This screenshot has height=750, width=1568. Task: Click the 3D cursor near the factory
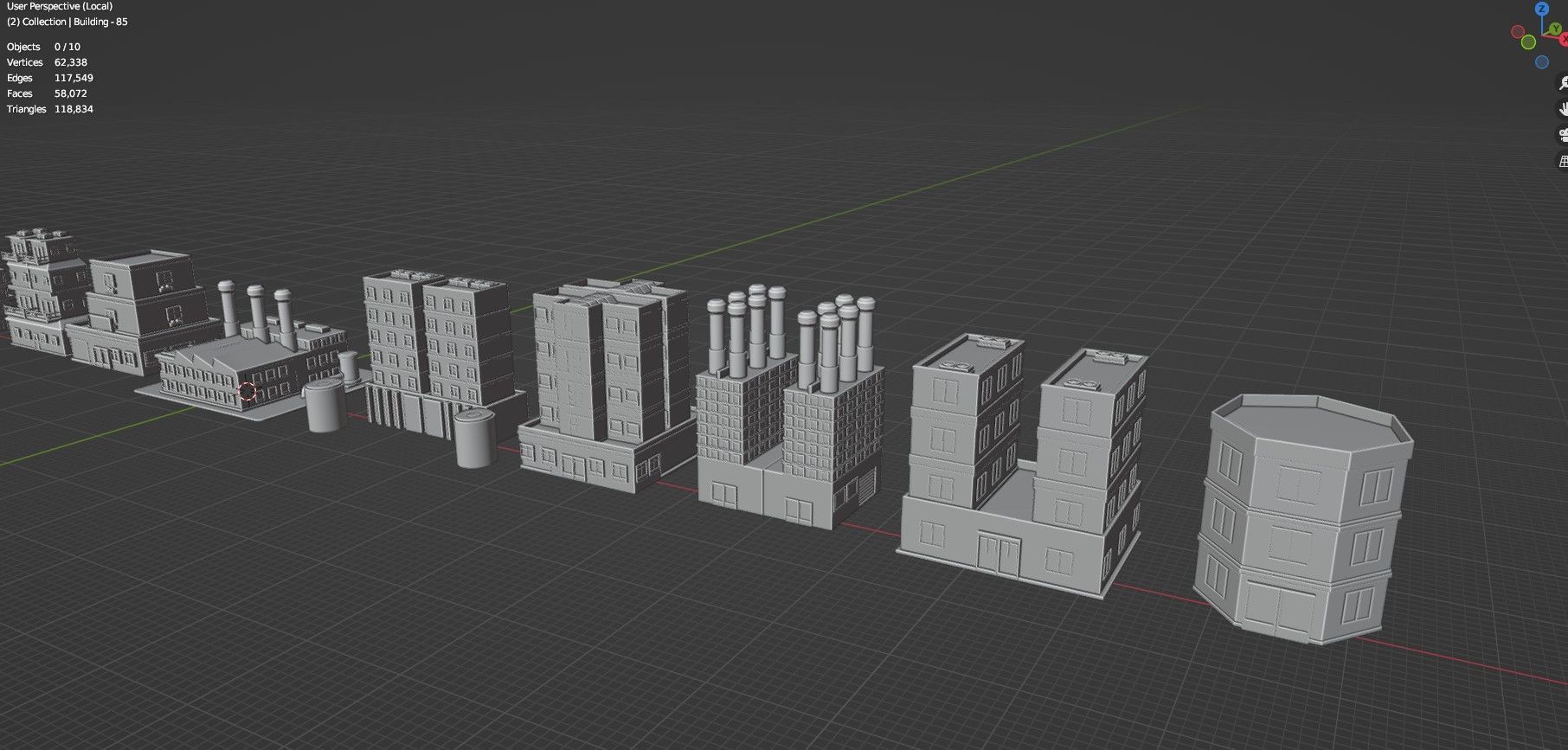click(247, 392)
